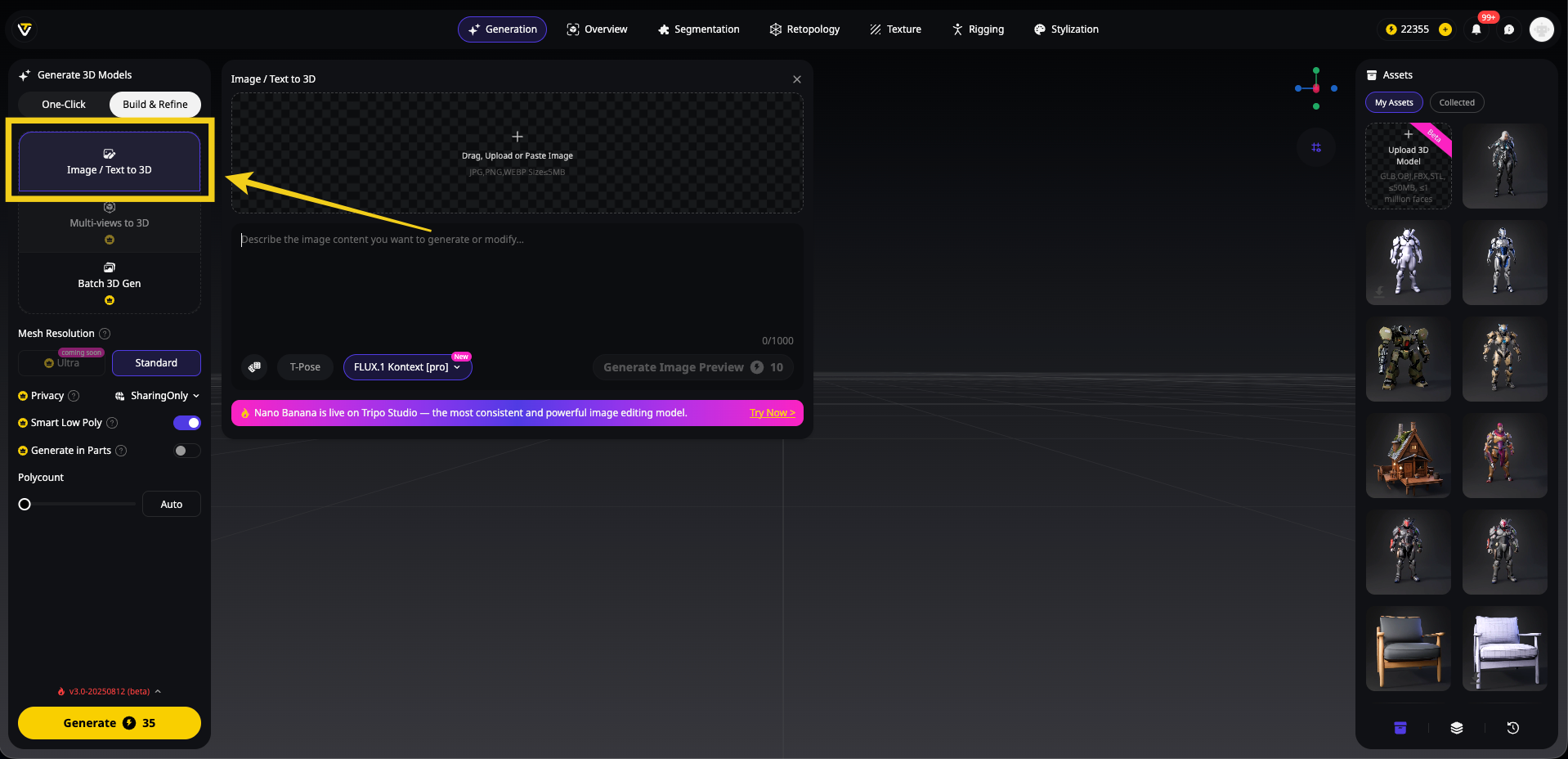Click the Polycount slider handle

click(25, 505)
